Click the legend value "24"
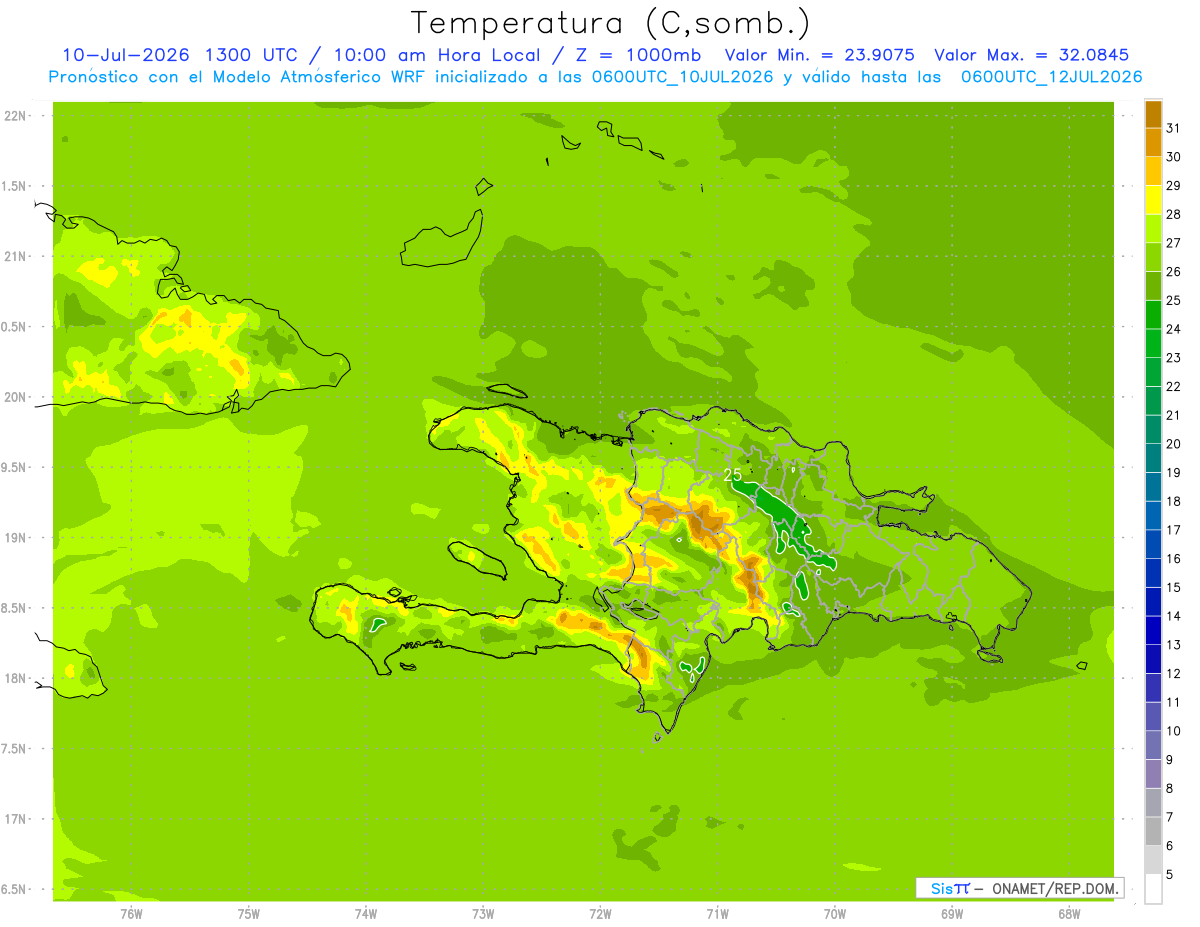 click(1174, 329)
